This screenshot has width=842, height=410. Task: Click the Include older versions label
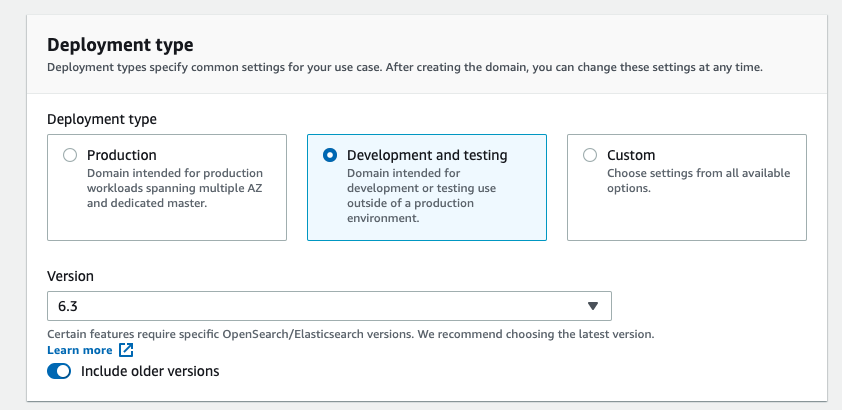(150, 371)
